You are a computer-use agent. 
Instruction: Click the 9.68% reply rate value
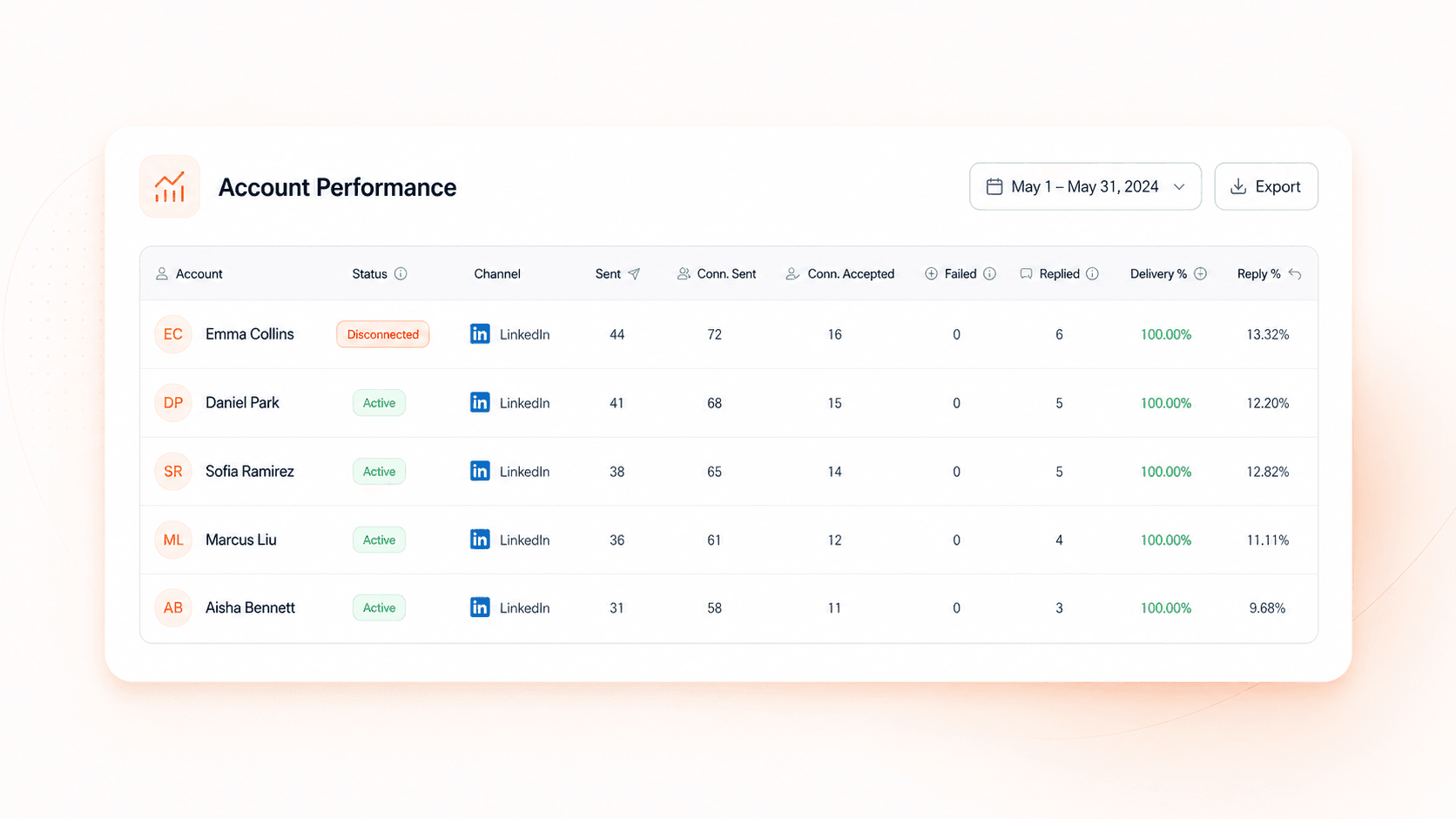click(1268, 608)
